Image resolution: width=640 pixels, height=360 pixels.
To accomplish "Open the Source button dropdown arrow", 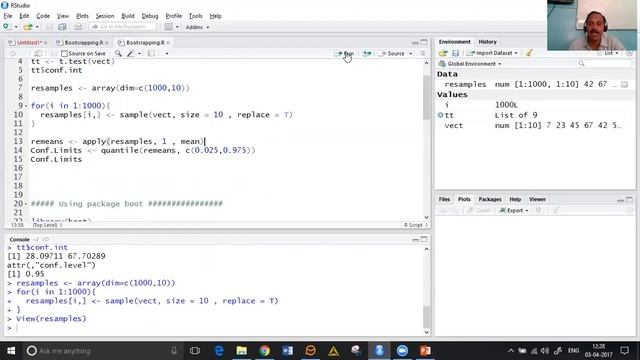I will coord(411,53).
